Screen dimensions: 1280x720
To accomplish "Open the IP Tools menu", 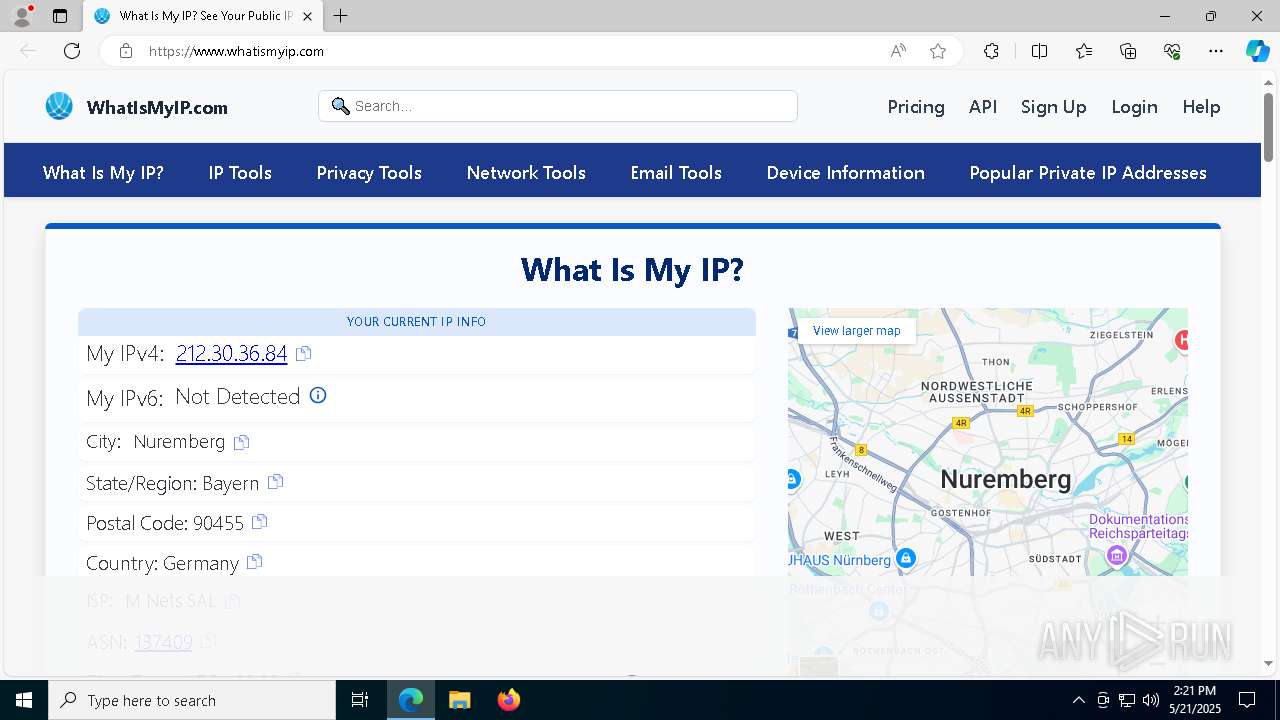I will pyautogui.click(x=240, y=173).
